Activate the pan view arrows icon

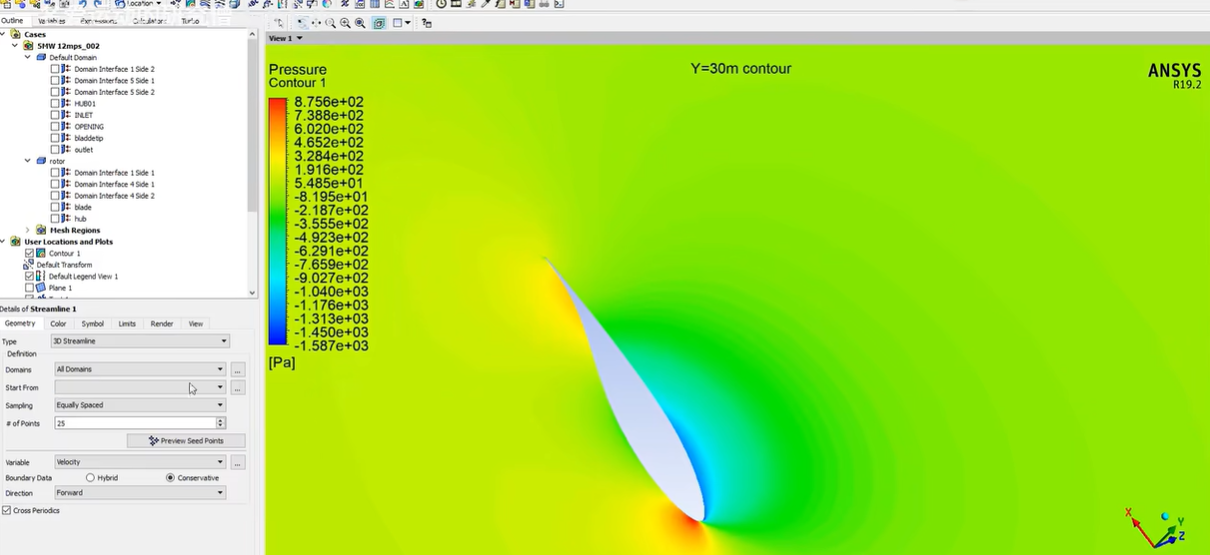pyautogui.click(x=316, y=23)
